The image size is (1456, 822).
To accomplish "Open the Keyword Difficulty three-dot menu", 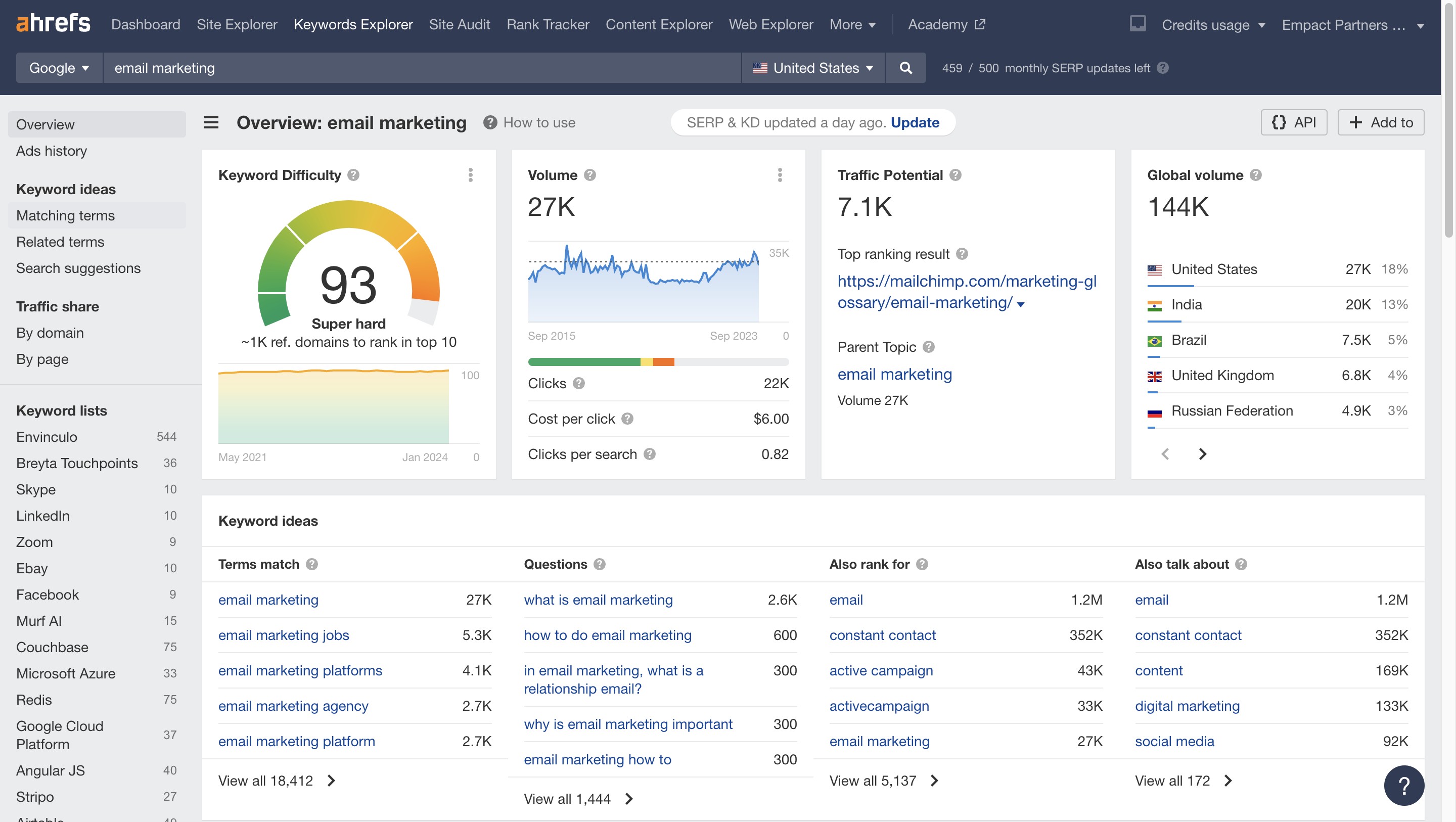I will [470, 175].
